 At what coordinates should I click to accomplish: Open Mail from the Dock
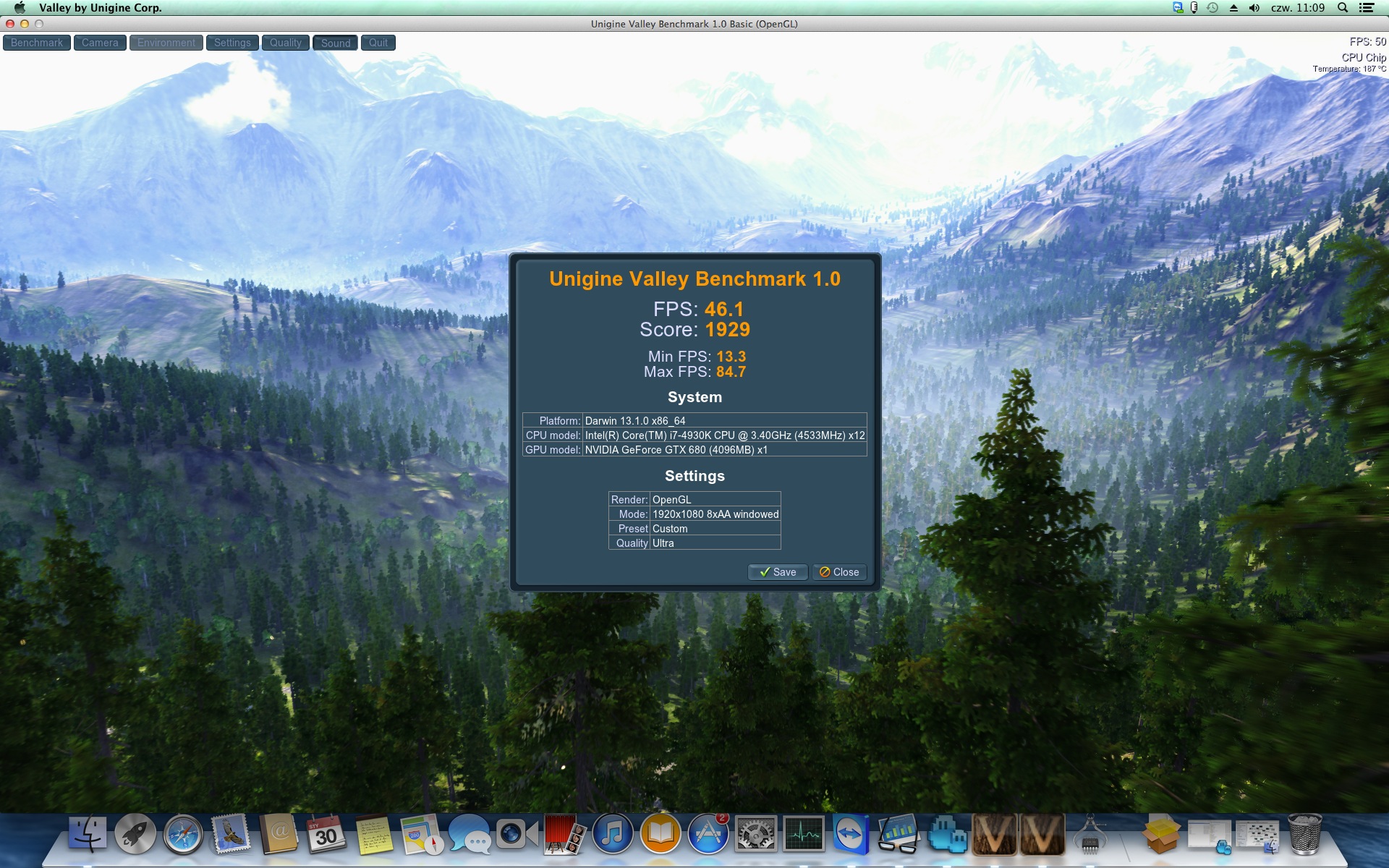tap(231, 834)
